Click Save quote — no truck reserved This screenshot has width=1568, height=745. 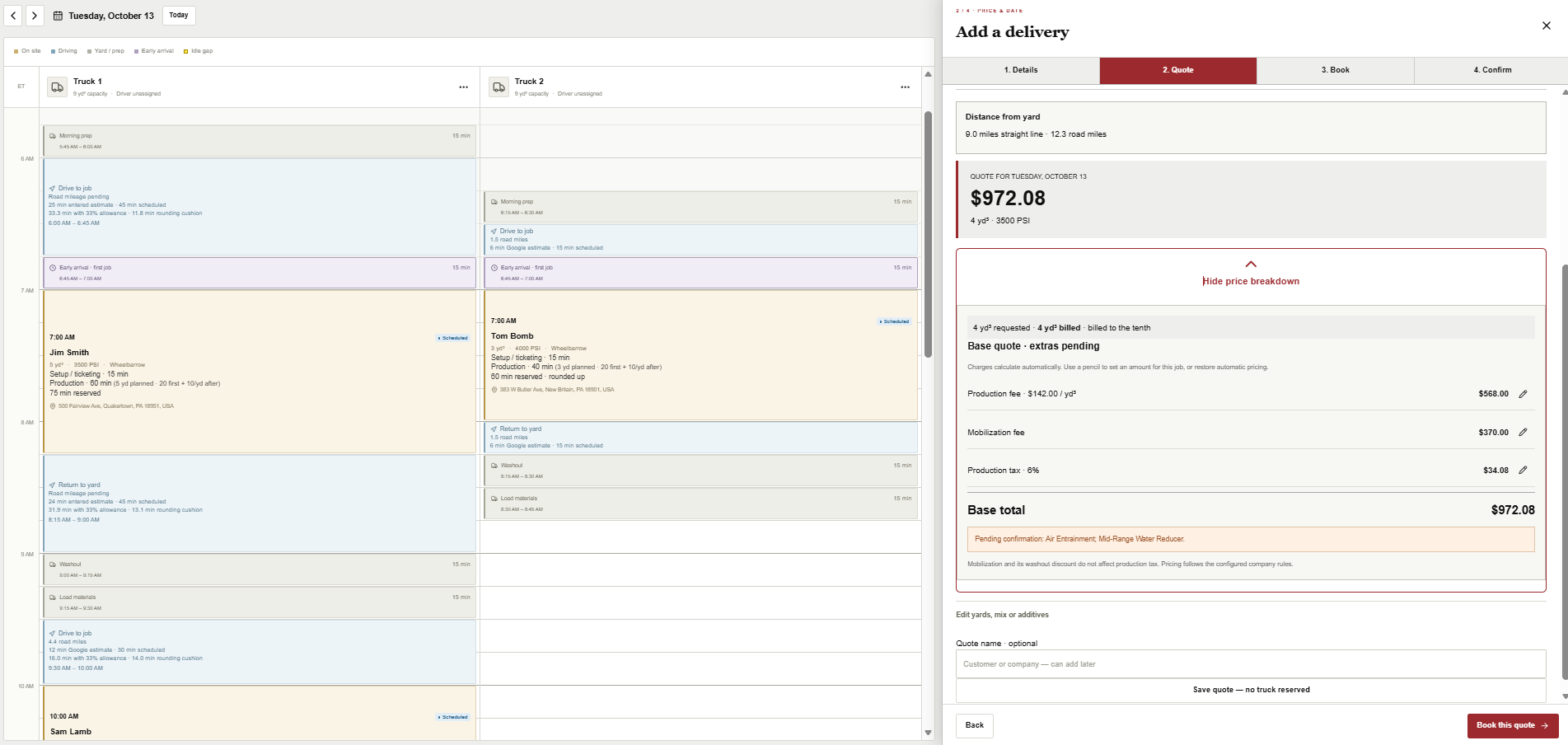point(1251,690)
